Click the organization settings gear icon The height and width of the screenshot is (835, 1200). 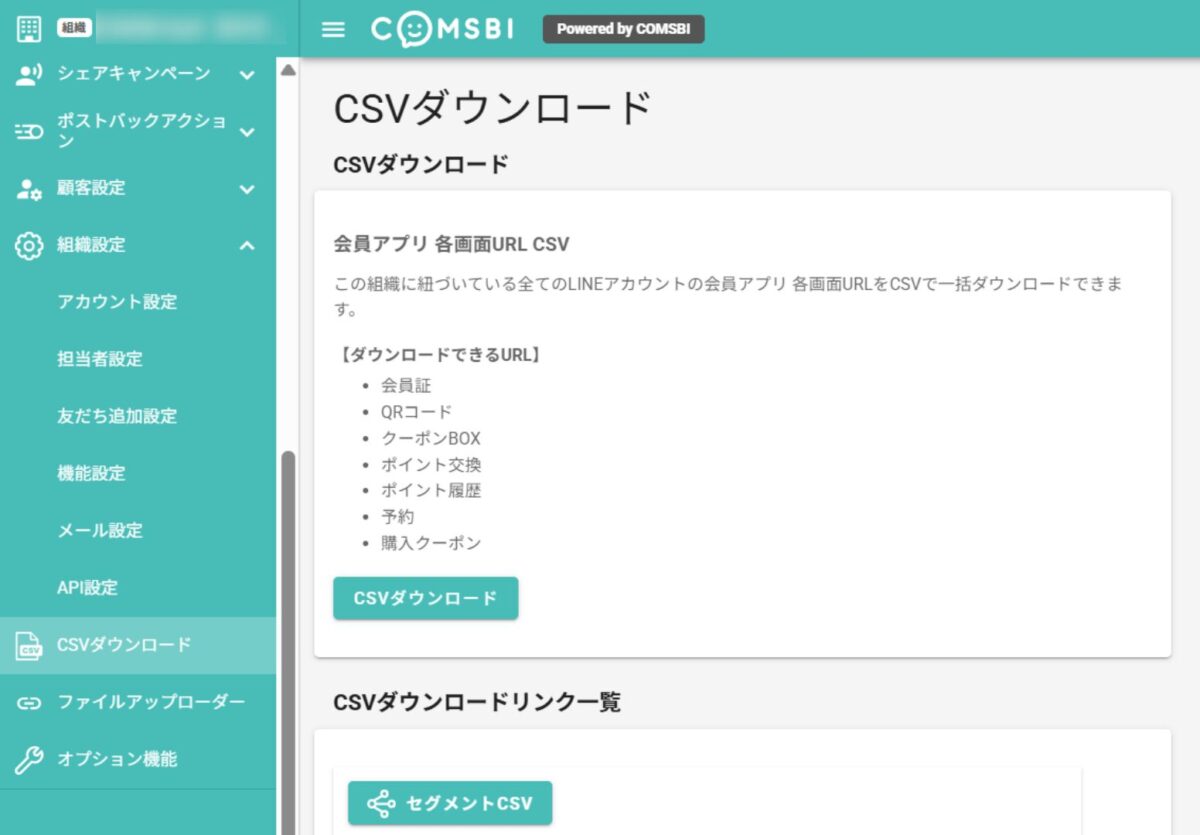29,246
